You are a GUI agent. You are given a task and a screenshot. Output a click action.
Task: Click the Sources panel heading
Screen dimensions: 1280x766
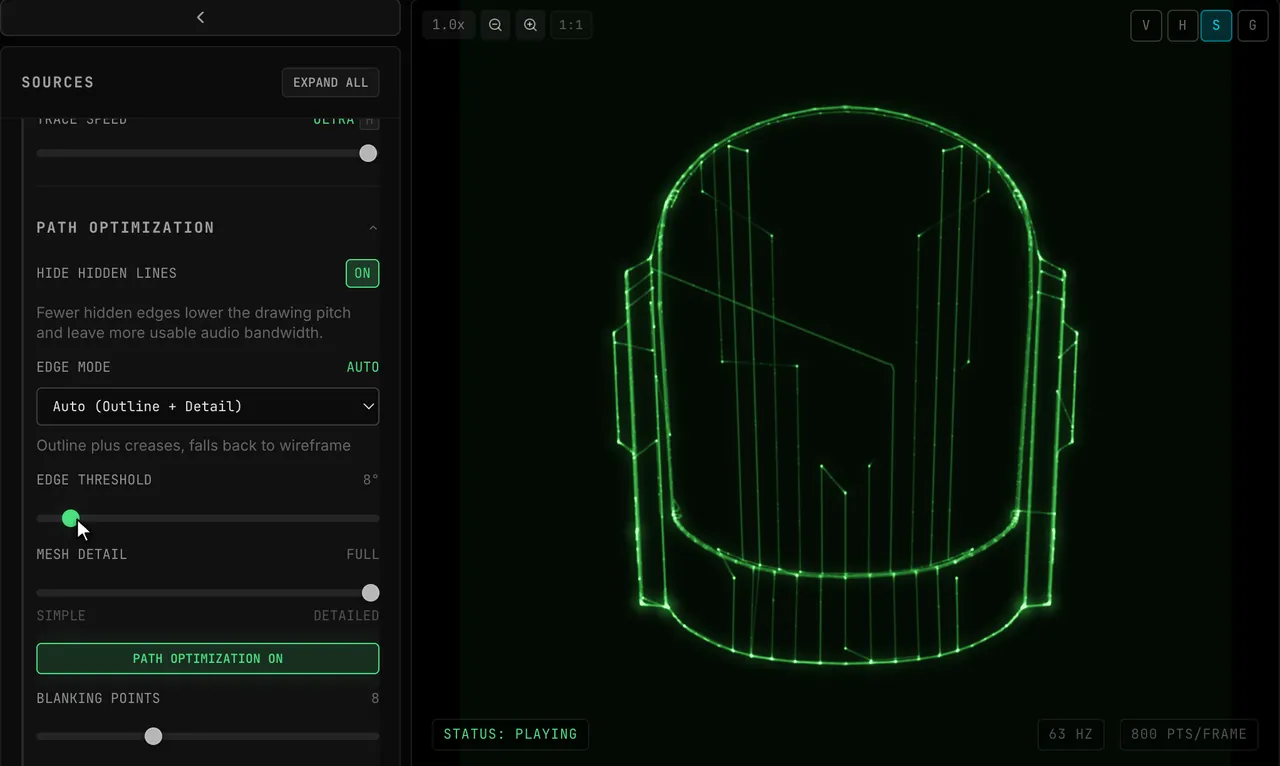click(58, 82)
